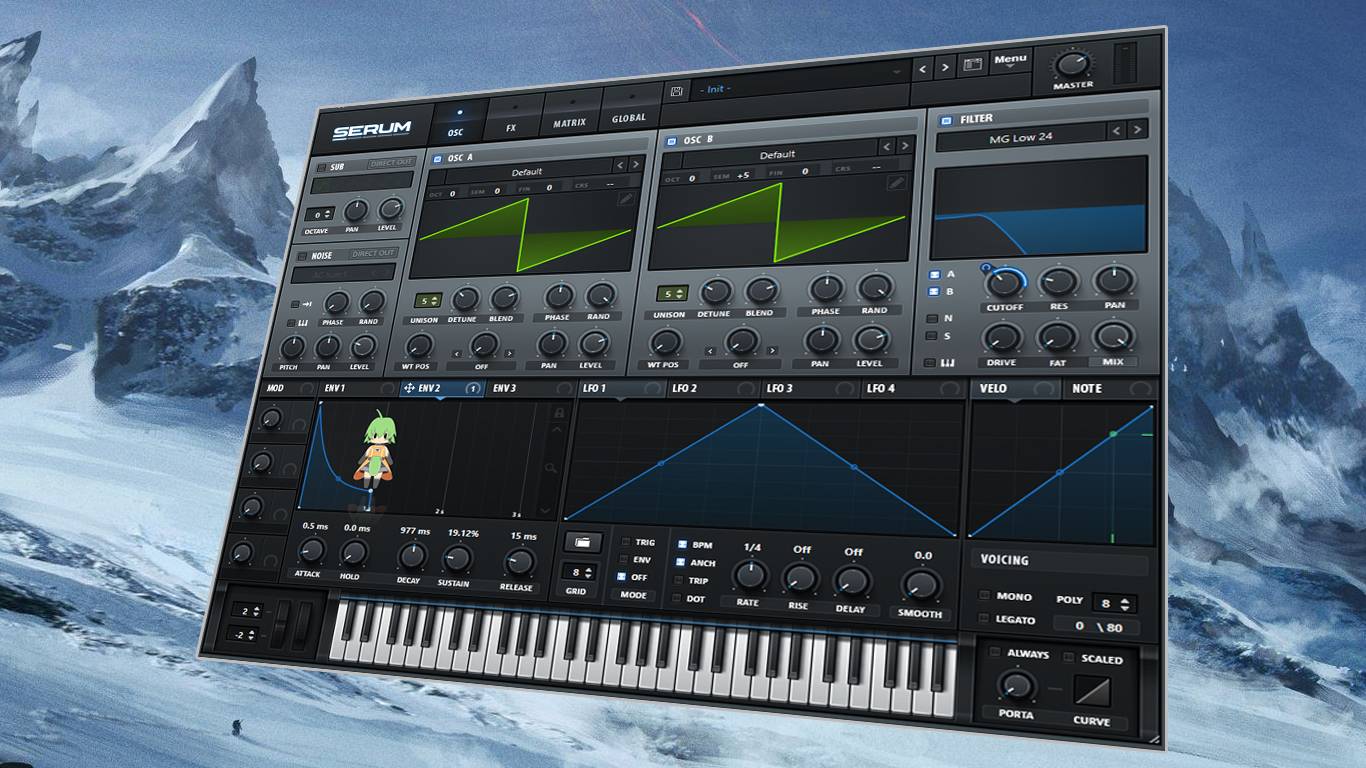Screen dimensions: 1366x768
Task: Click OSC A previous warp mode arrow
Action: [456, 354]
